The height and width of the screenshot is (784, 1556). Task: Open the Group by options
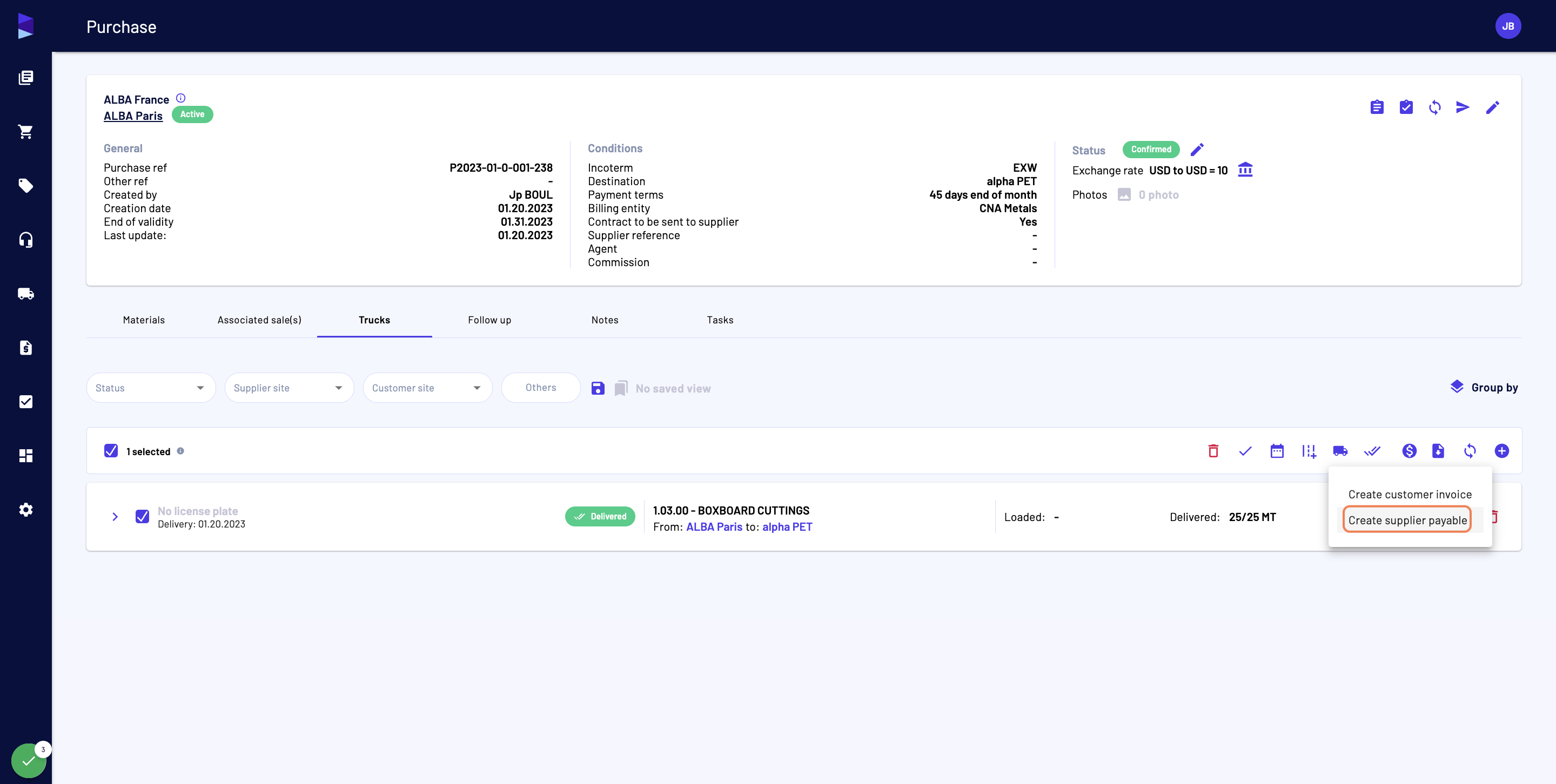pos(1484,388)
